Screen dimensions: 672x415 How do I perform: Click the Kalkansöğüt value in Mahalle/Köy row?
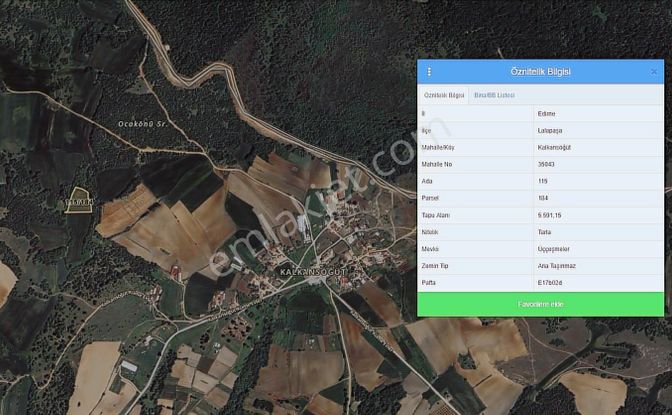(x=555, y=147)
